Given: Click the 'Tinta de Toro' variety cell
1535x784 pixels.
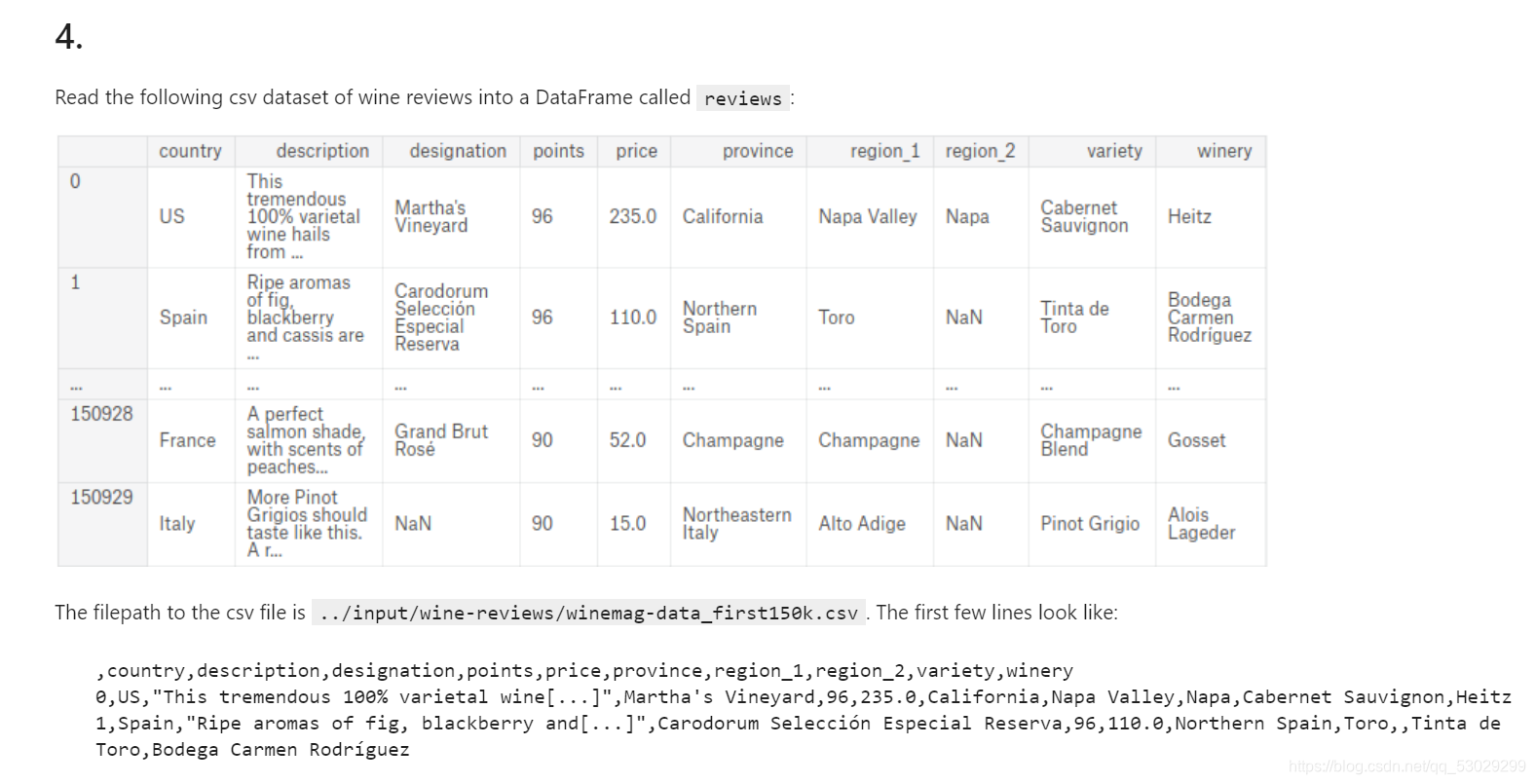Looking at the screenshot, I should 1092,318.
